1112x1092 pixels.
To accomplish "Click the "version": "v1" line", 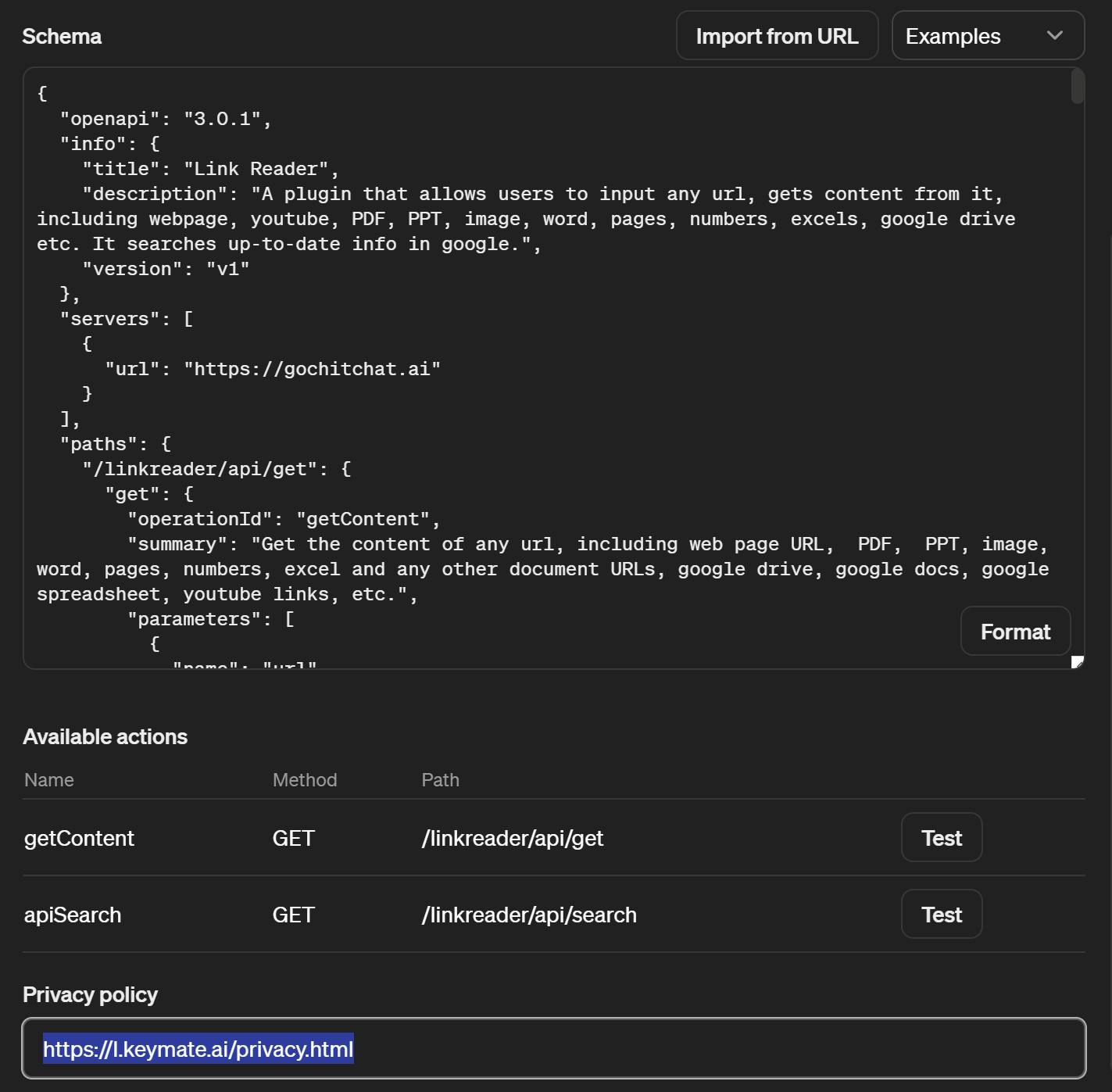I will [x=166, y=269].
